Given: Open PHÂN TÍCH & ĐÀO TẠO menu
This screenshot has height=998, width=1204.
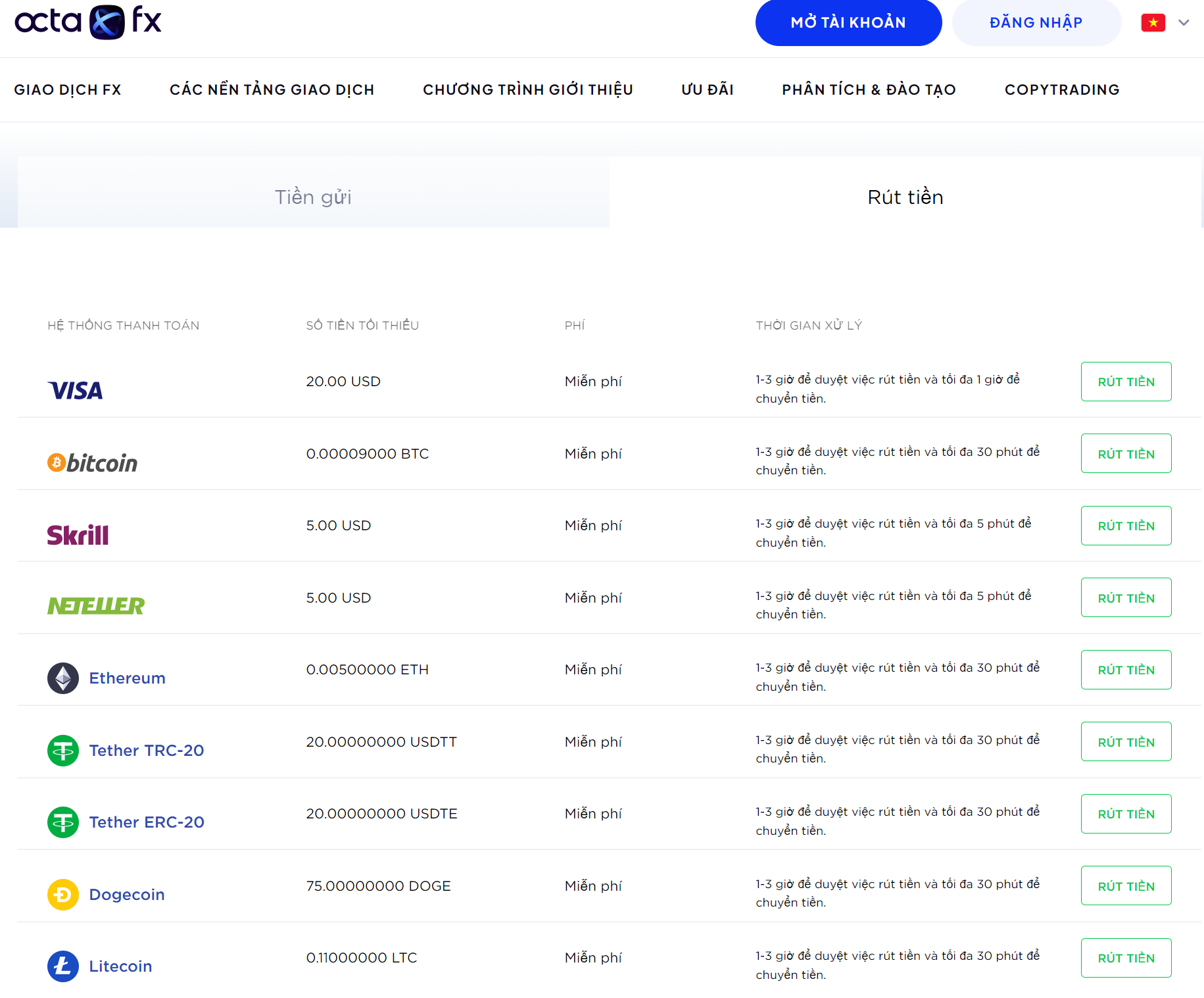Looking at the screenshot, I should (869, 89).
